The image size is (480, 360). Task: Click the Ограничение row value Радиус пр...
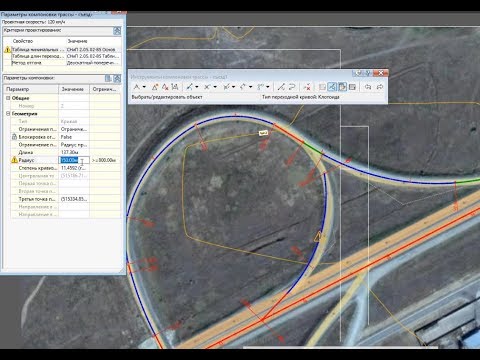(x=74, y=145)
